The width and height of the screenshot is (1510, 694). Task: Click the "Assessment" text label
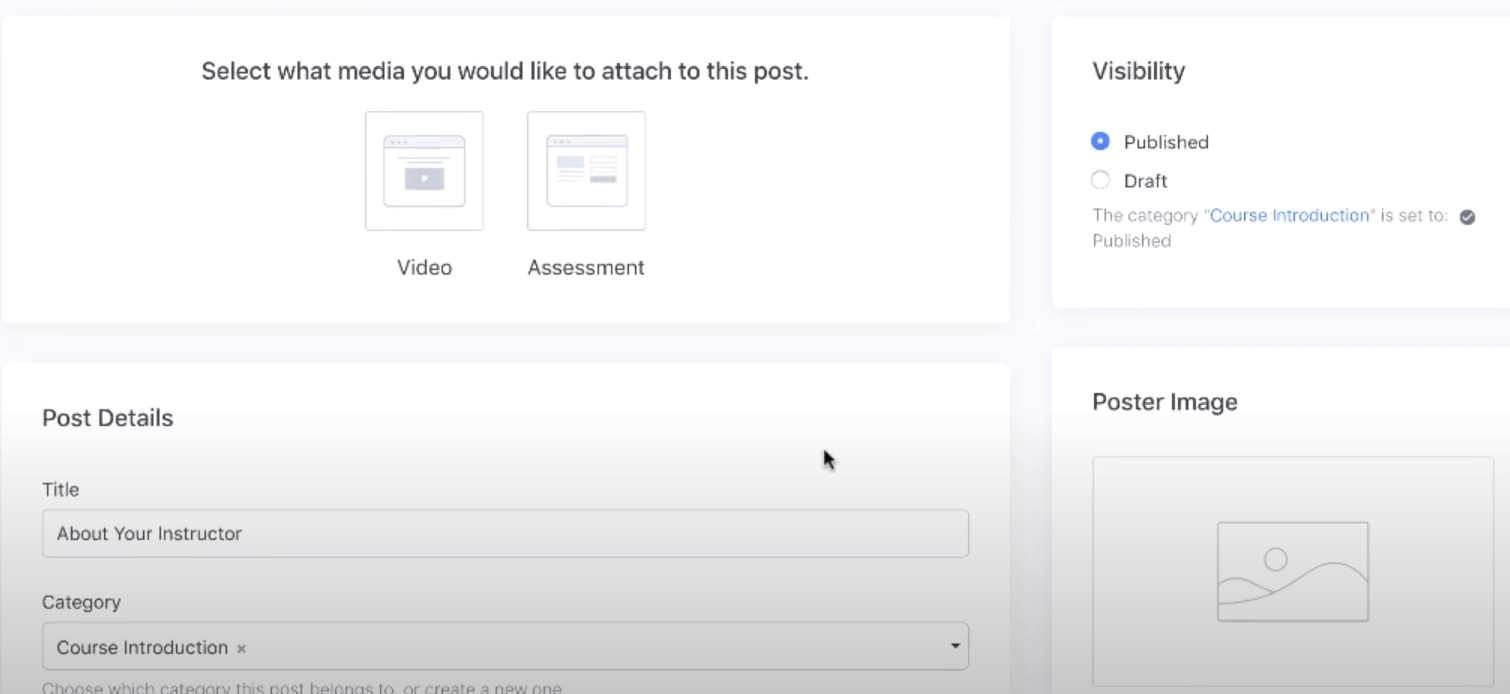(x=586, y=267)
